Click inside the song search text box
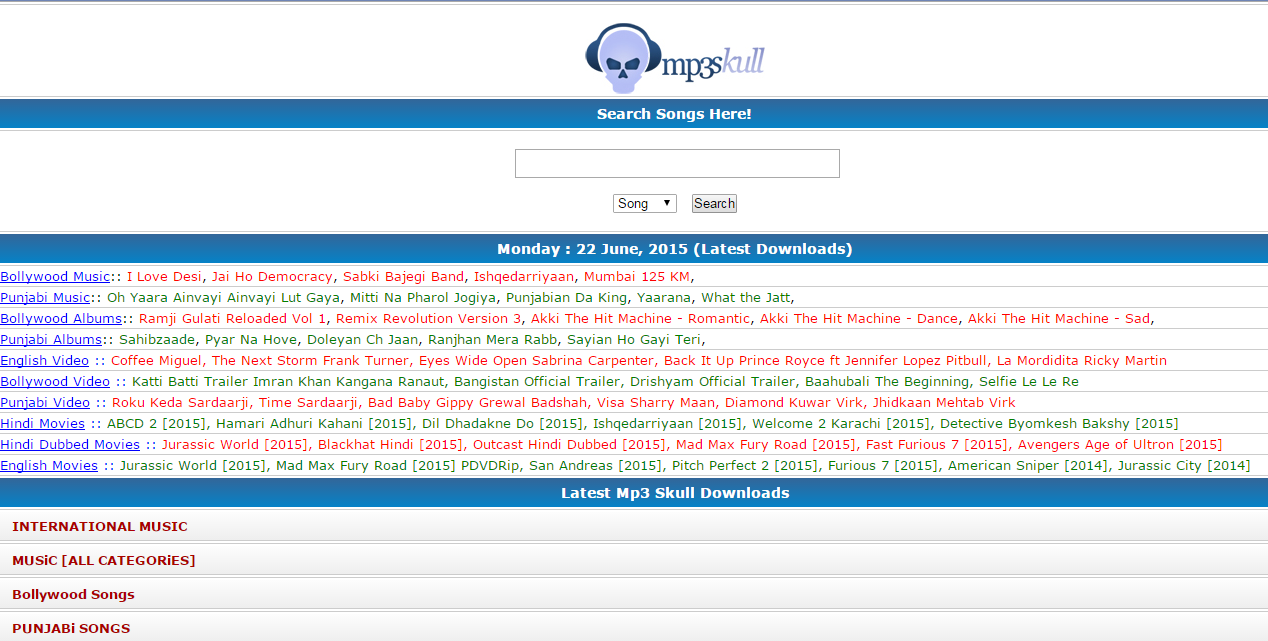 (x=677, y=163)
